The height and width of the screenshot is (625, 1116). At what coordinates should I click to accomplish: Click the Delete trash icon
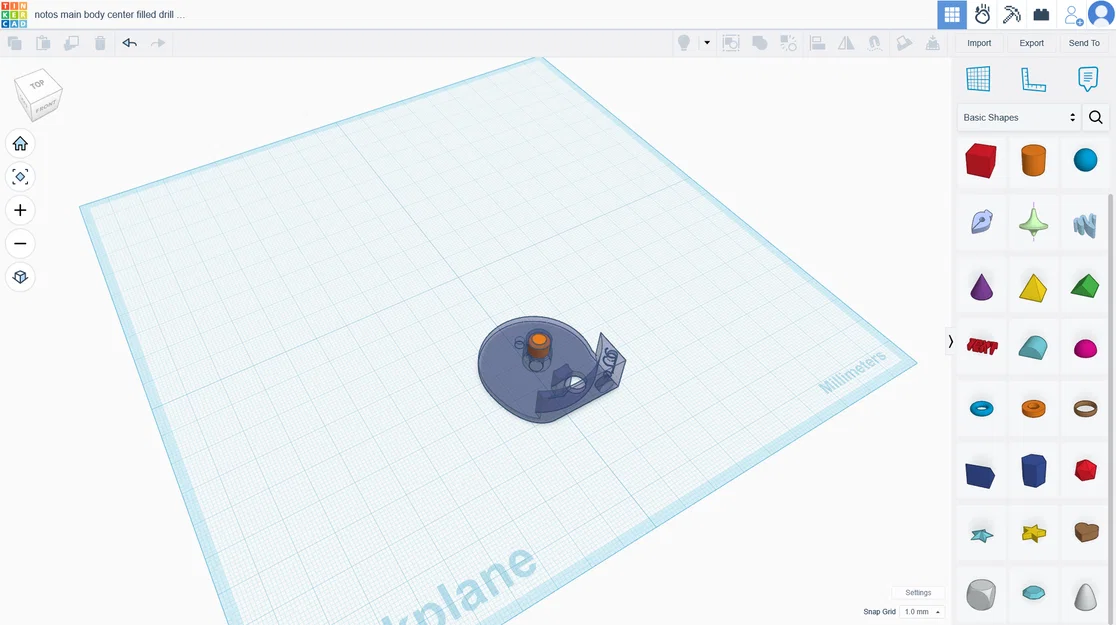coord(100,43)
